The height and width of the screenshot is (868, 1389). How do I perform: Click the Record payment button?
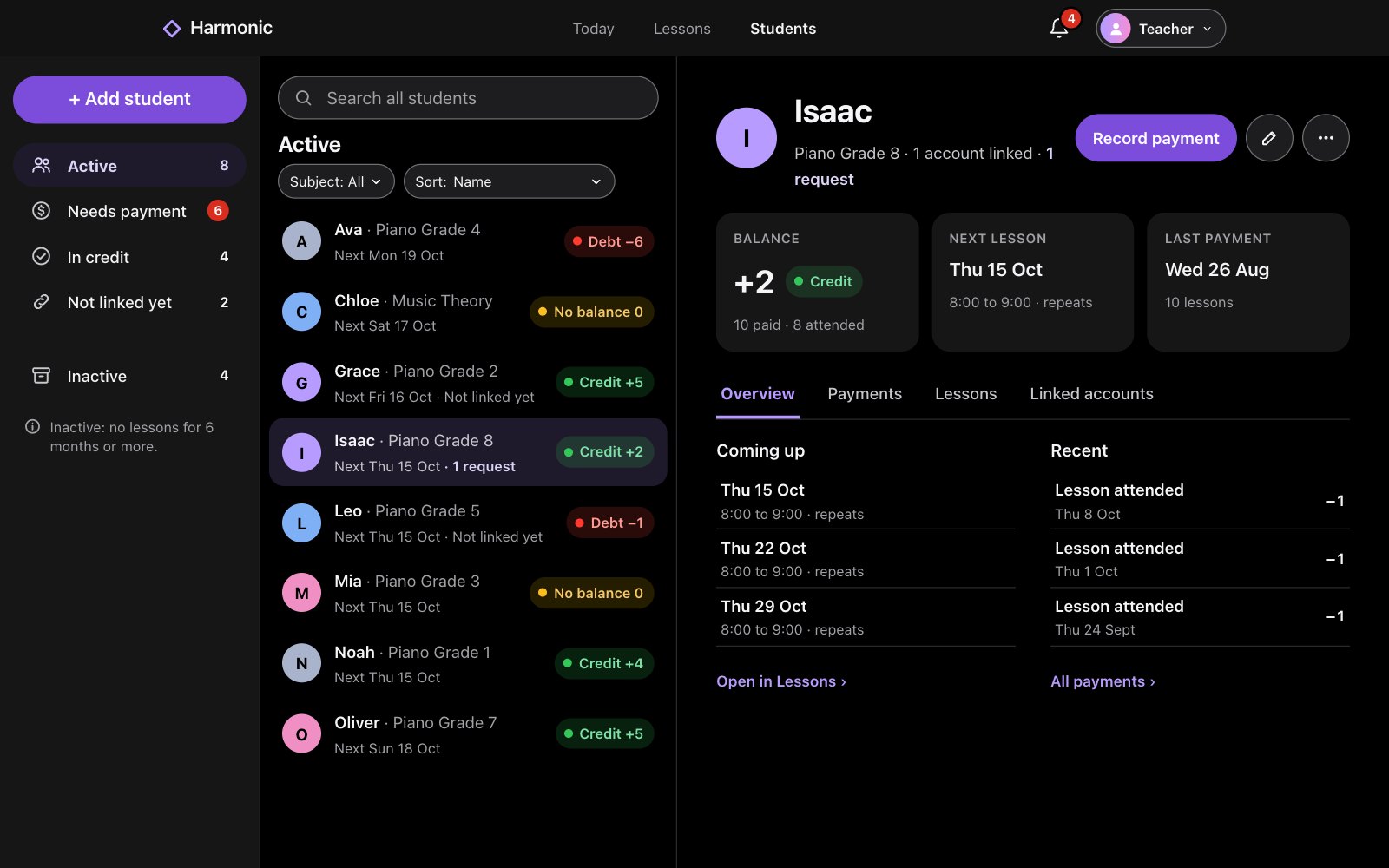pyautogui.click(x=1155, y=138)
